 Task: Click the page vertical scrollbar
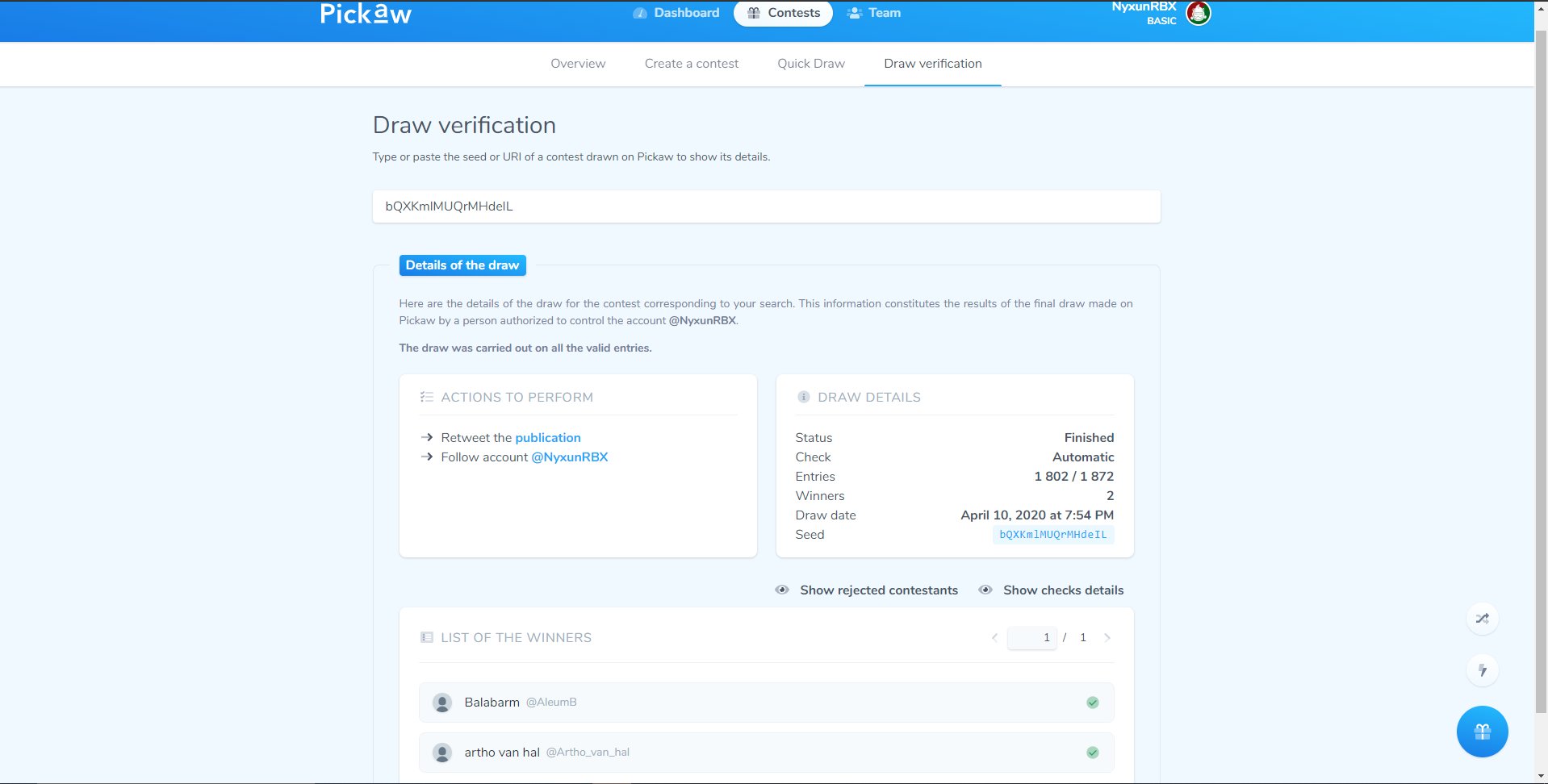click(x=1542, y=371)
